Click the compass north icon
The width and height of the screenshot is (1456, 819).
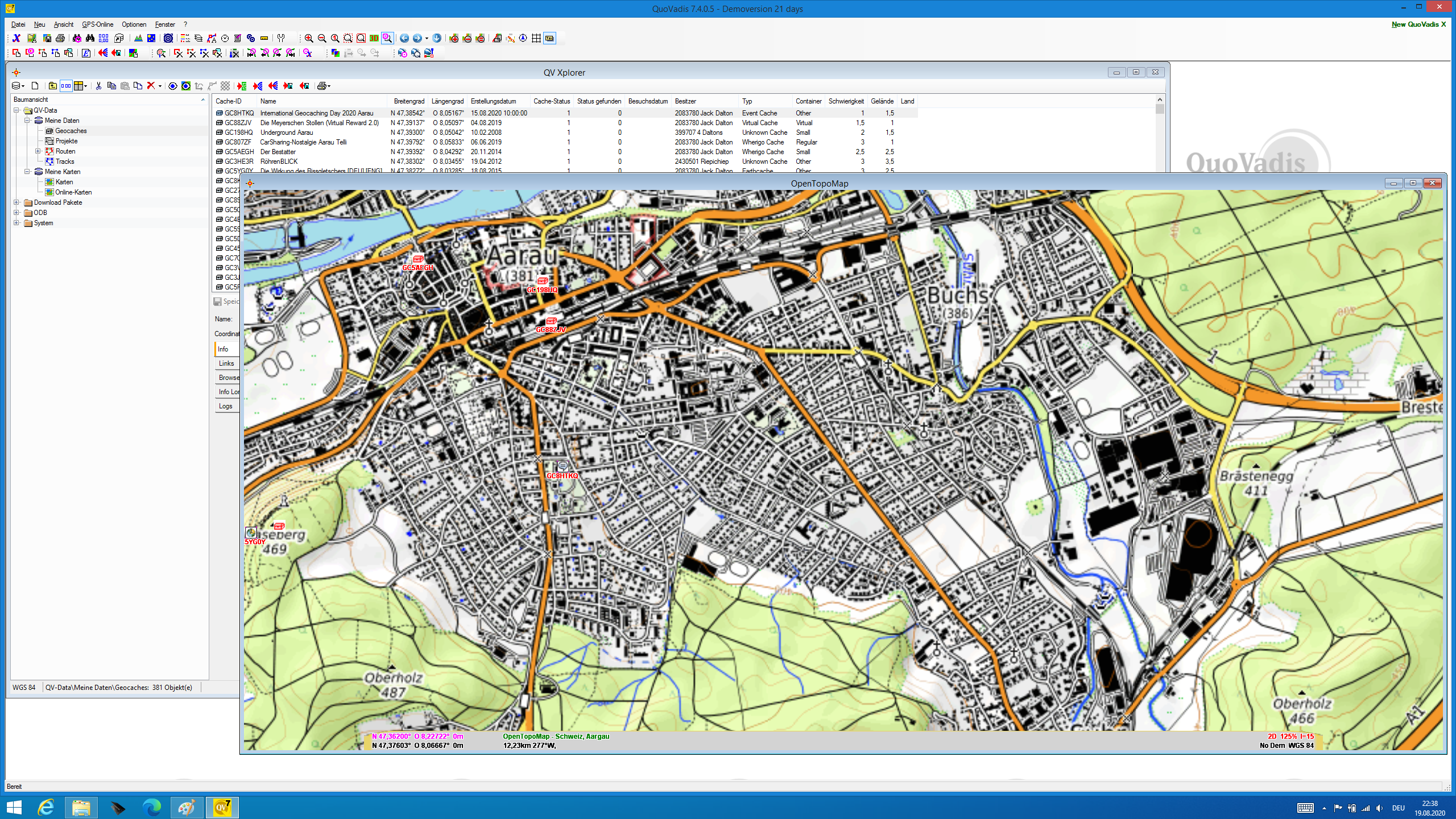[523, 38]
